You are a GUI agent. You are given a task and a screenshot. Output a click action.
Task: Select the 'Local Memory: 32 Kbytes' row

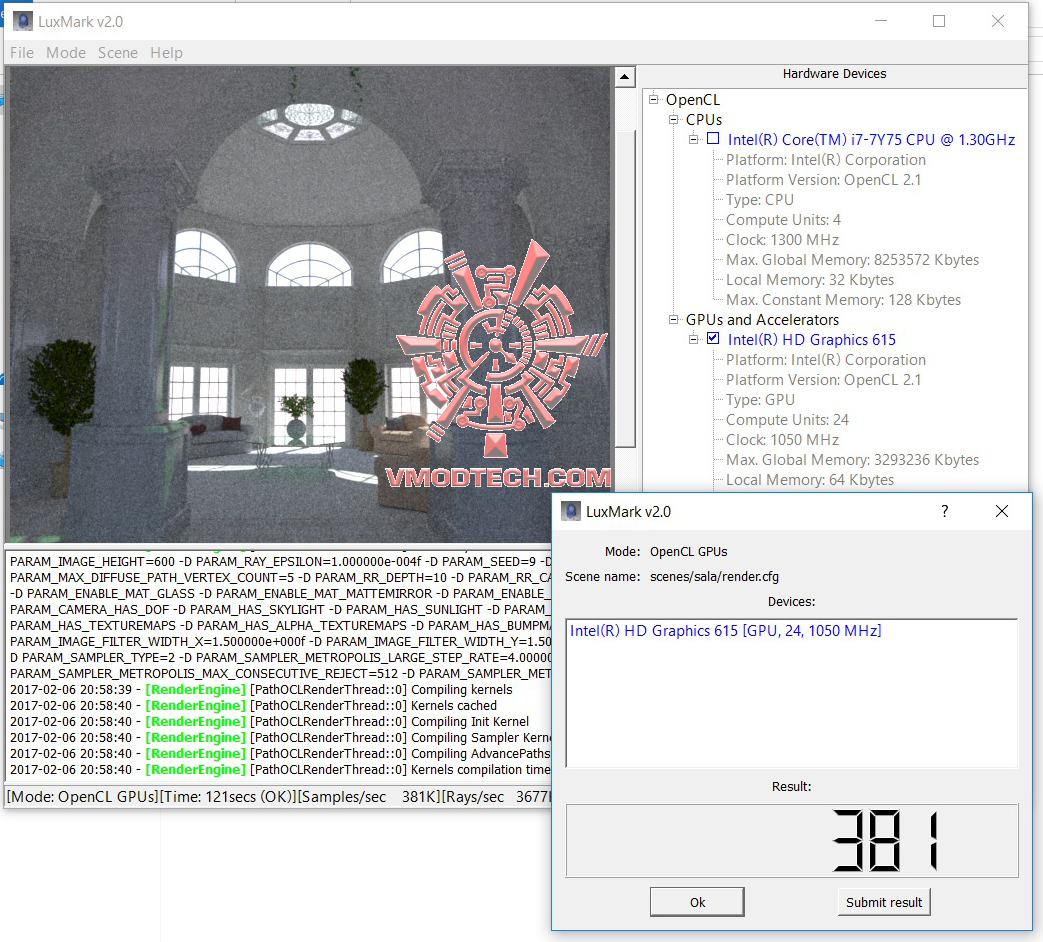(x=810, y=280)
